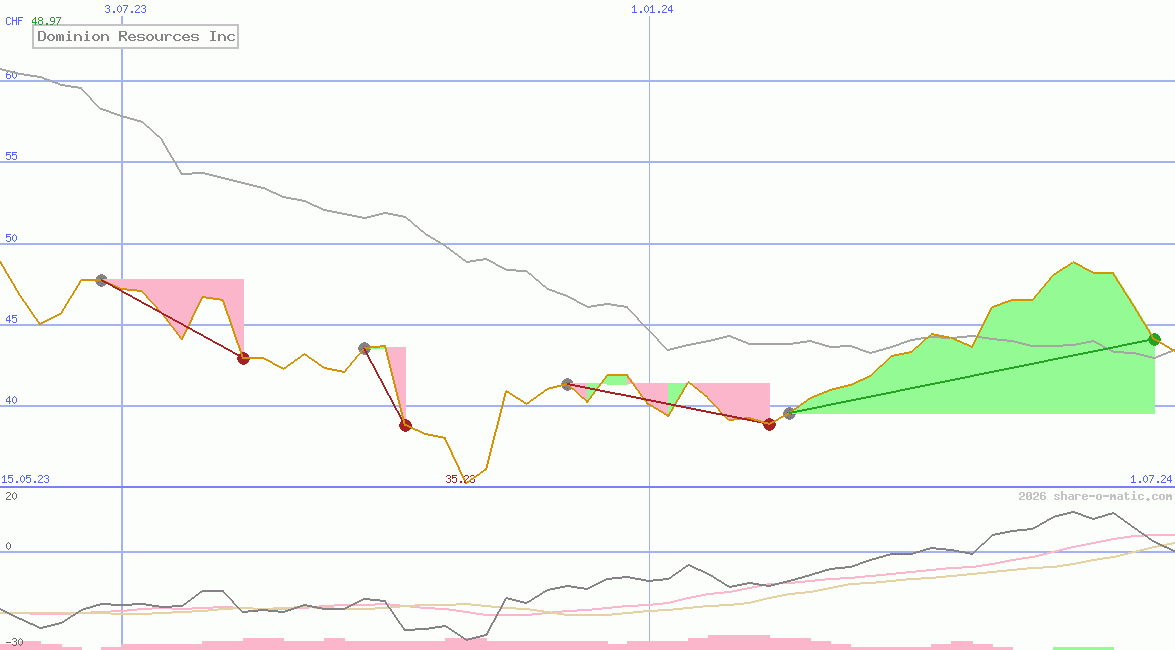The image size is (1175, 650).
Task: Click the first red exit dot near 43
Action: pos(244,358)
